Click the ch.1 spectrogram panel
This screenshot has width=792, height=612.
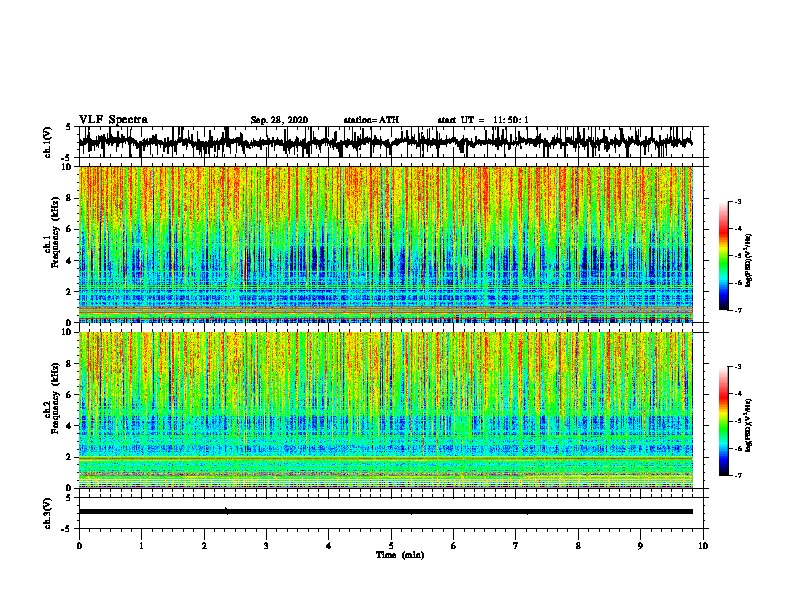click(x=386, y=244)
